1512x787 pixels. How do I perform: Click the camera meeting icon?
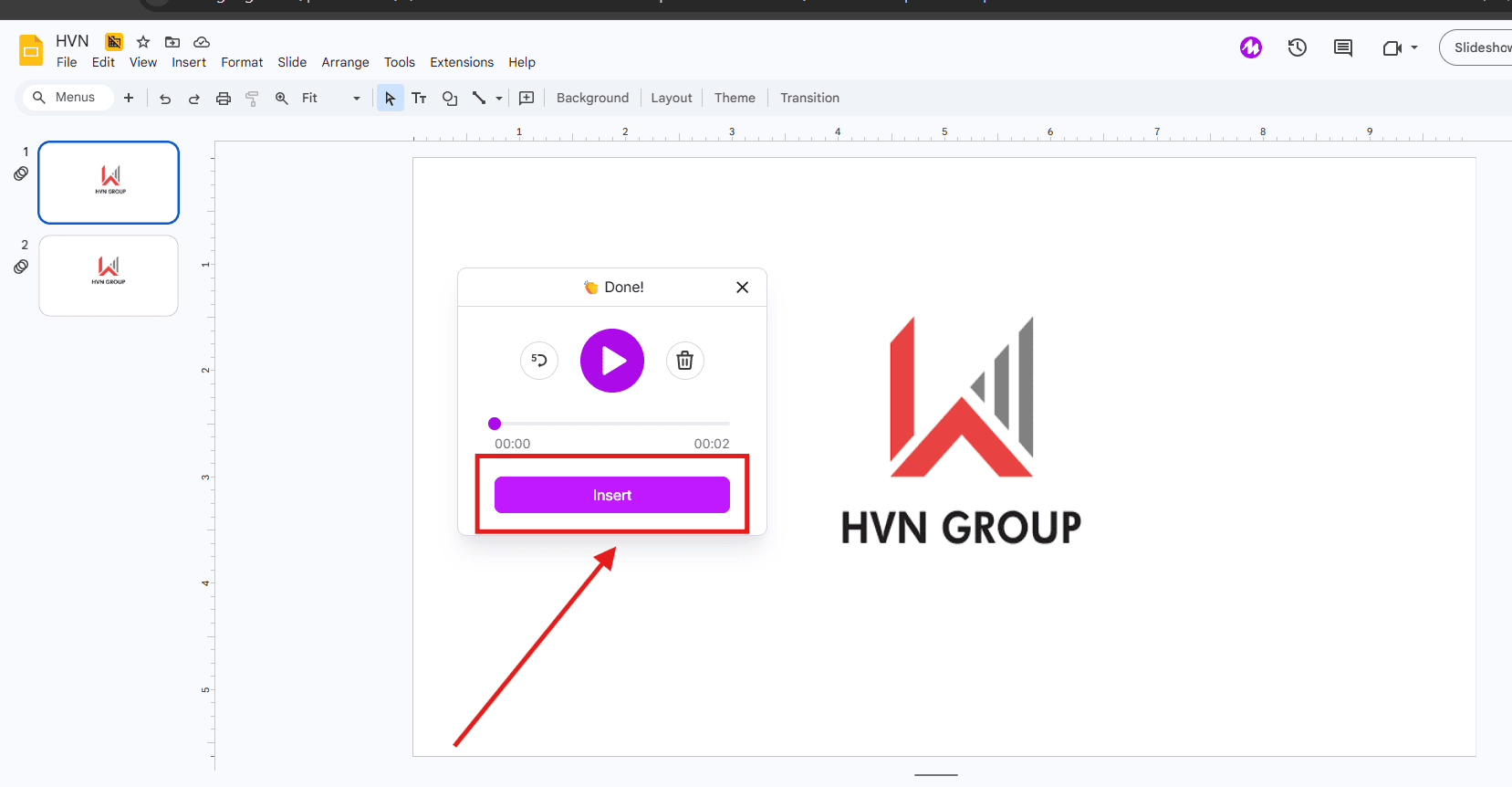click(1392, 47)
